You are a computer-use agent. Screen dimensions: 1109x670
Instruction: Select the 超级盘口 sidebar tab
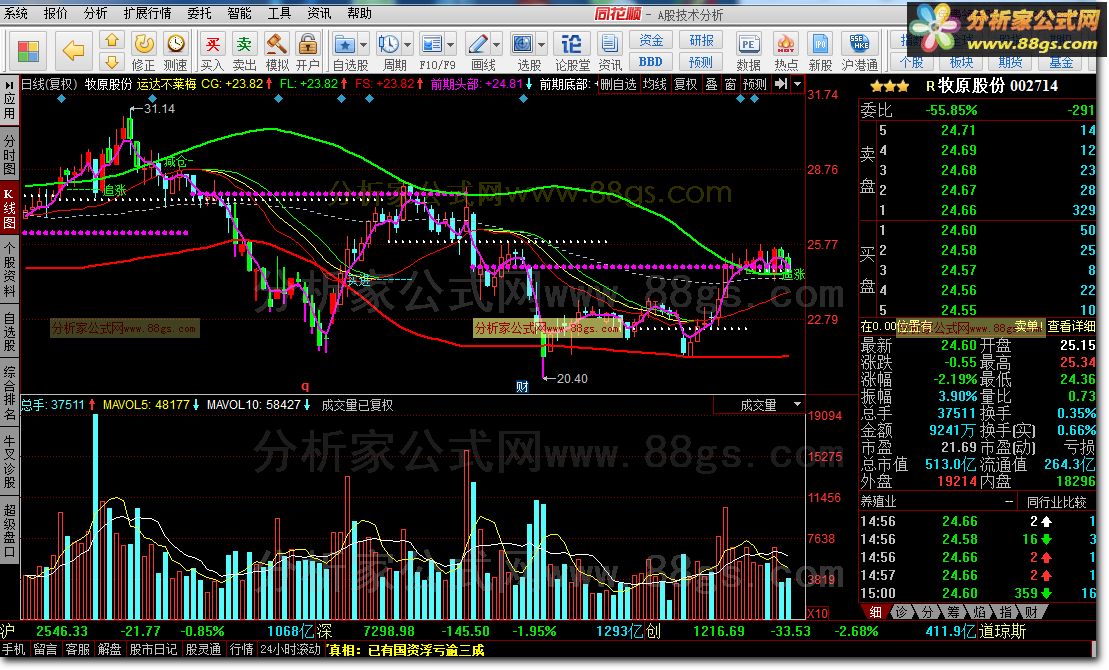click(x=9, y=531)
